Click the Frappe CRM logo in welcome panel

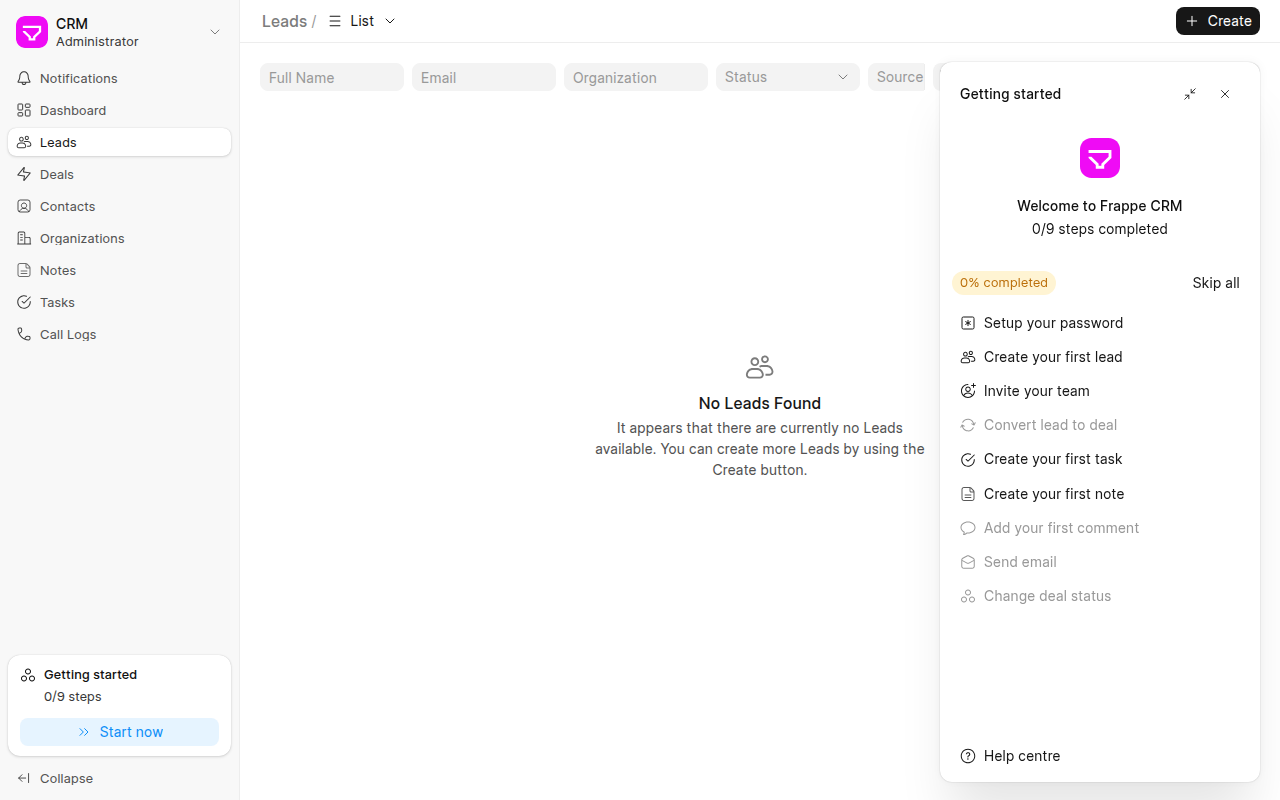(x=1100, y=158)
